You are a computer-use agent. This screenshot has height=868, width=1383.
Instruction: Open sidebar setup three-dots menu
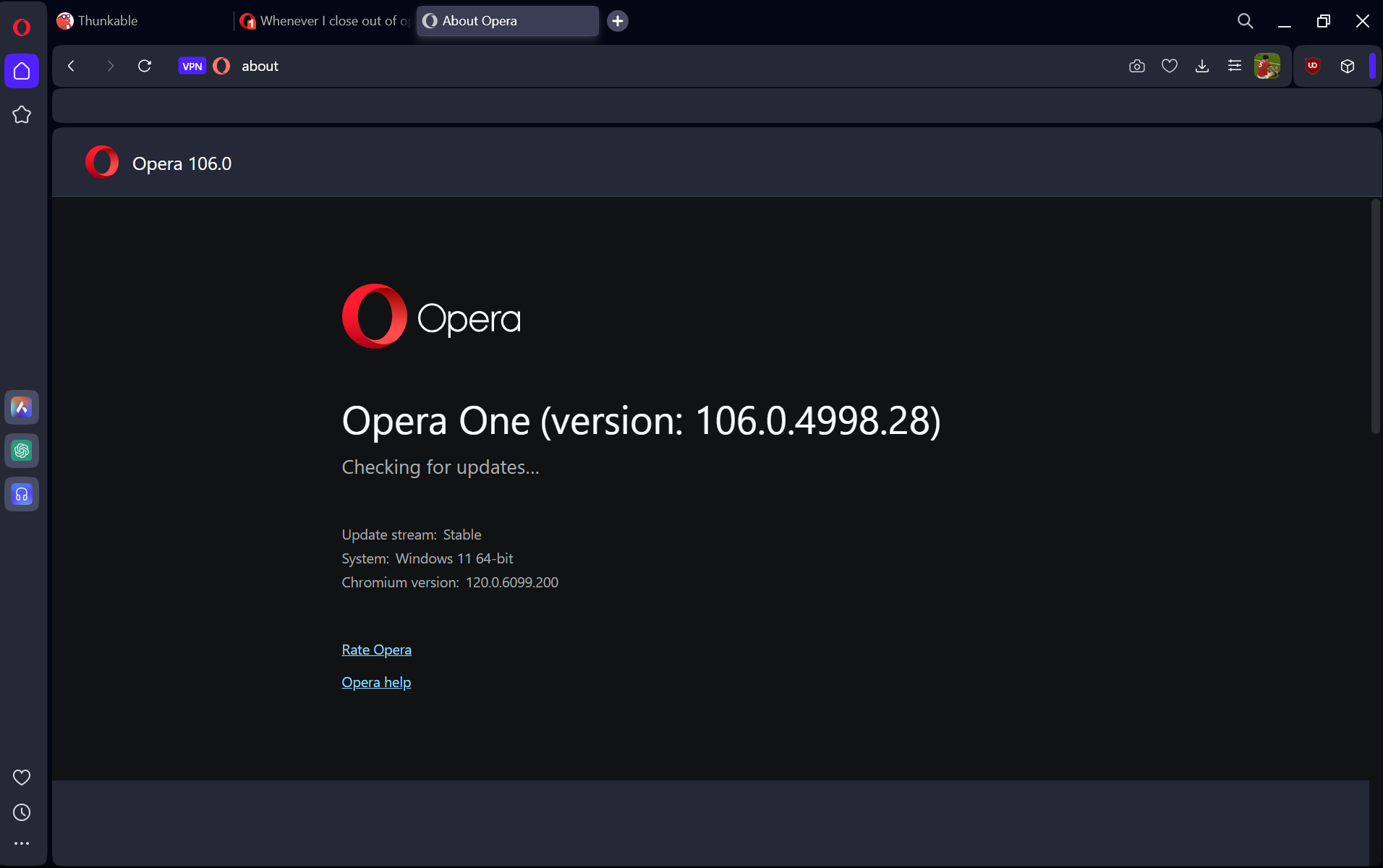click(22, 843)
